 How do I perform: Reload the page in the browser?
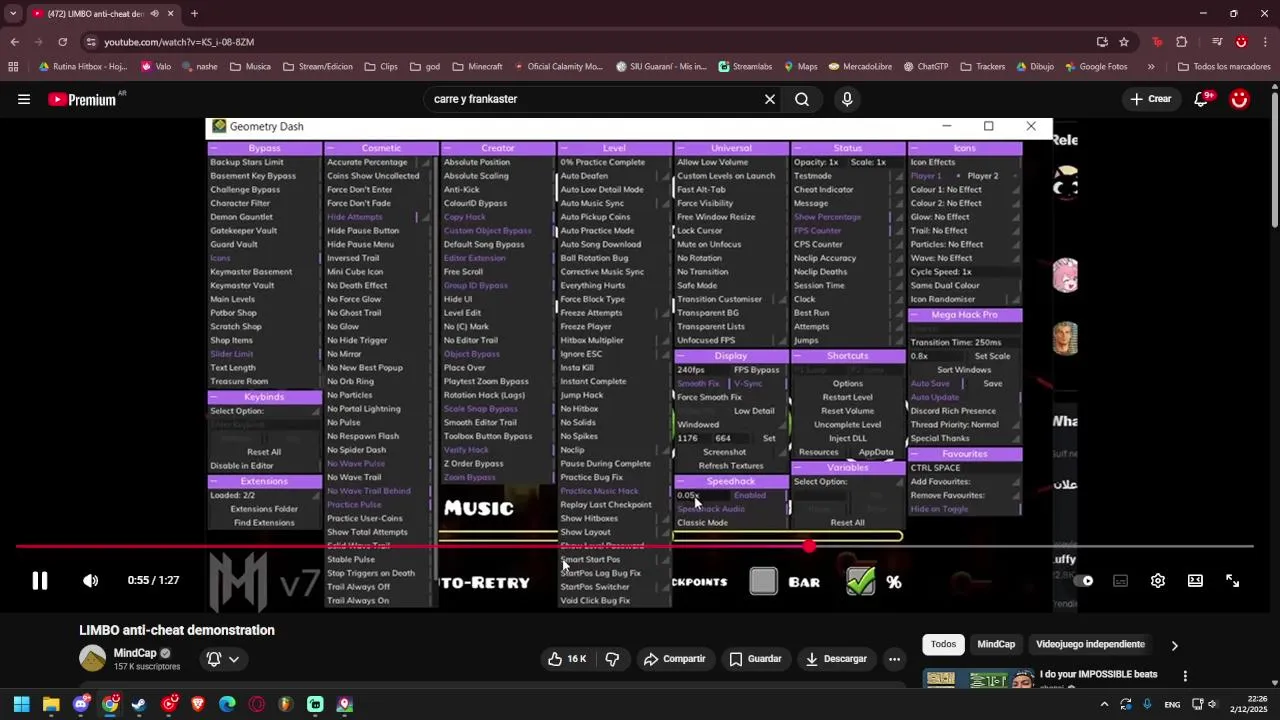tap(62, 42)
